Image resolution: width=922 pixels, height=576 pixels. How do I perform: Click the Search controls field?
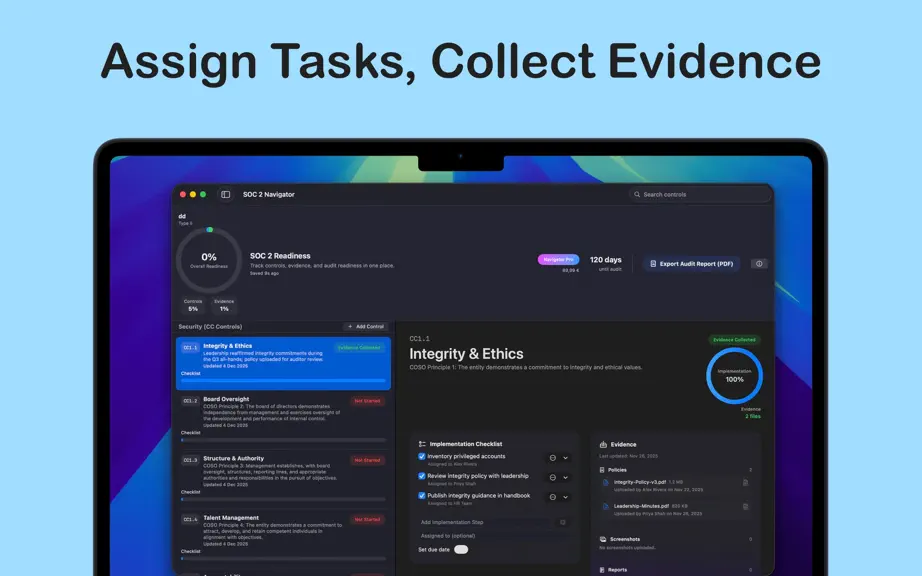[x=700, y=195]
